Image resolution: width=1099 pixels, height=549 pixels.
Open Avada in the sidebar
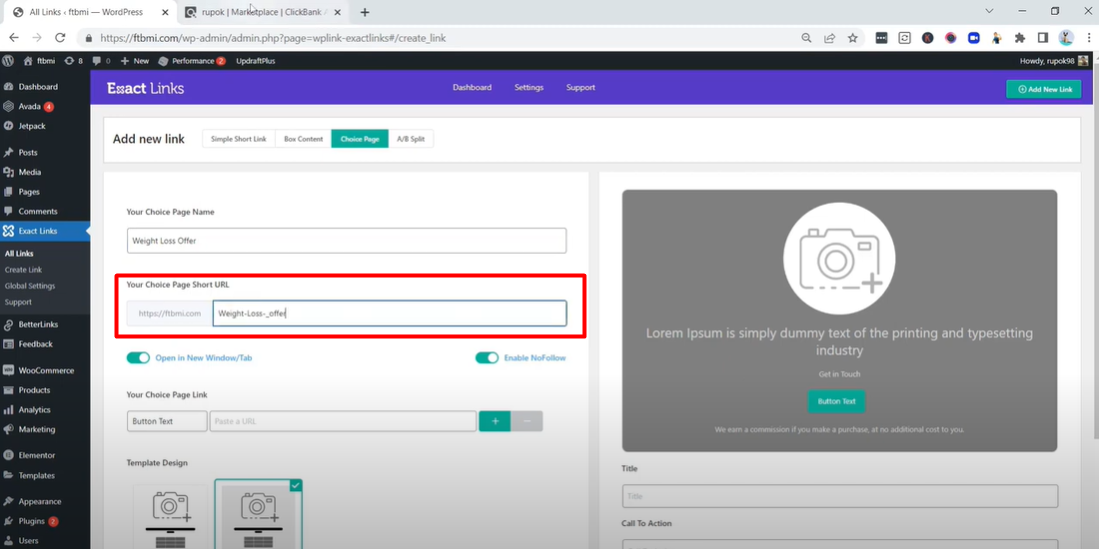click(x=29, y=107)
